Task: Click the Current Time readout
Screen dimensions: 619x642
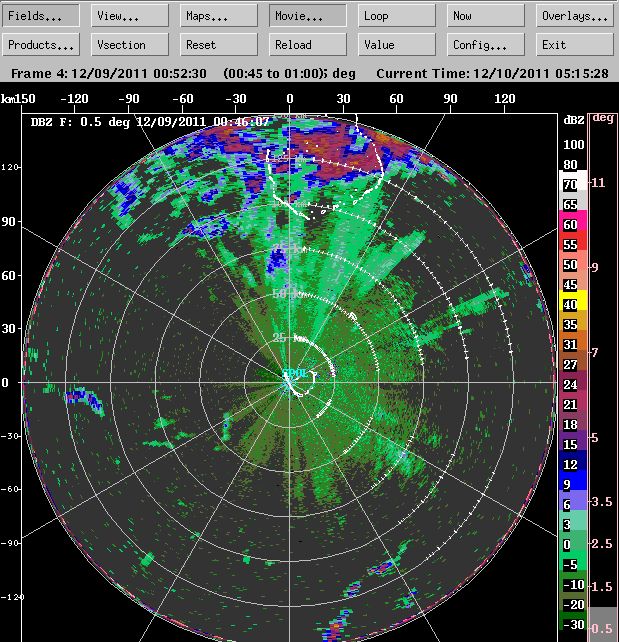Action: (x=492, y=73)
